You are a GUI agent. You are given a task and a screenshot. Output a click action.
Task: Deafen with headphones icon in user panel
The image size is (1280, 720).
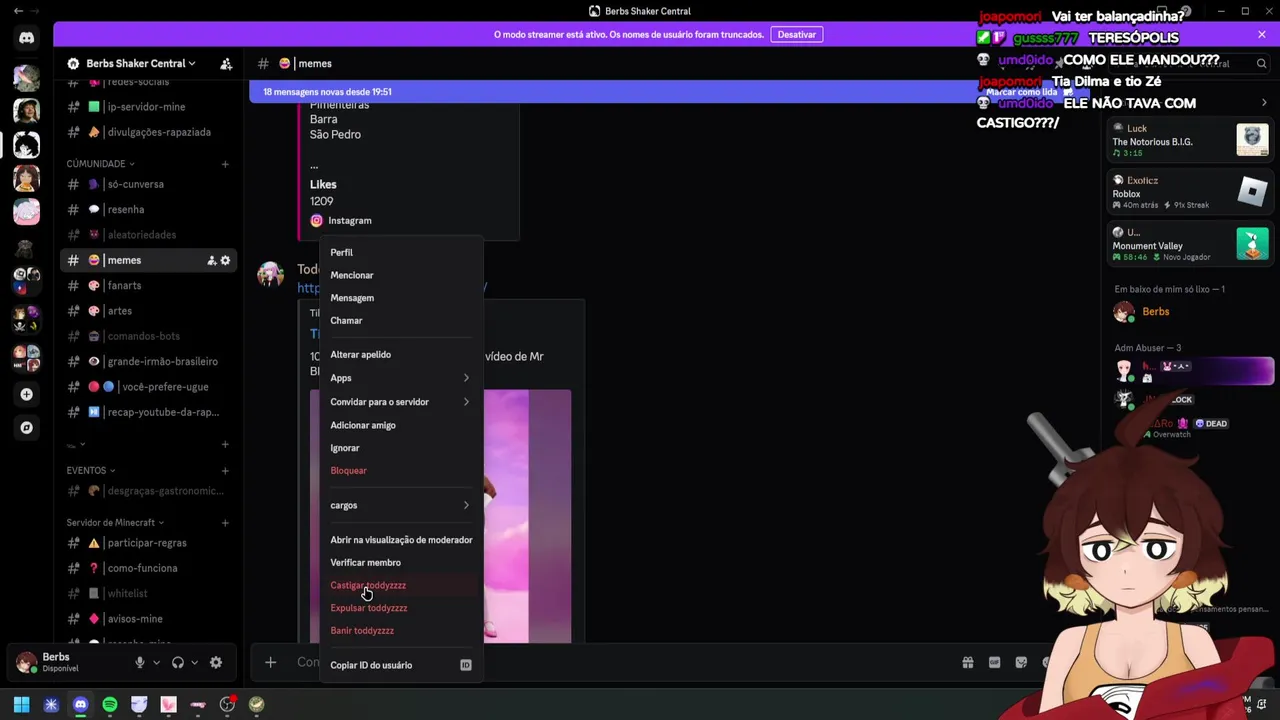pos(177,662)
